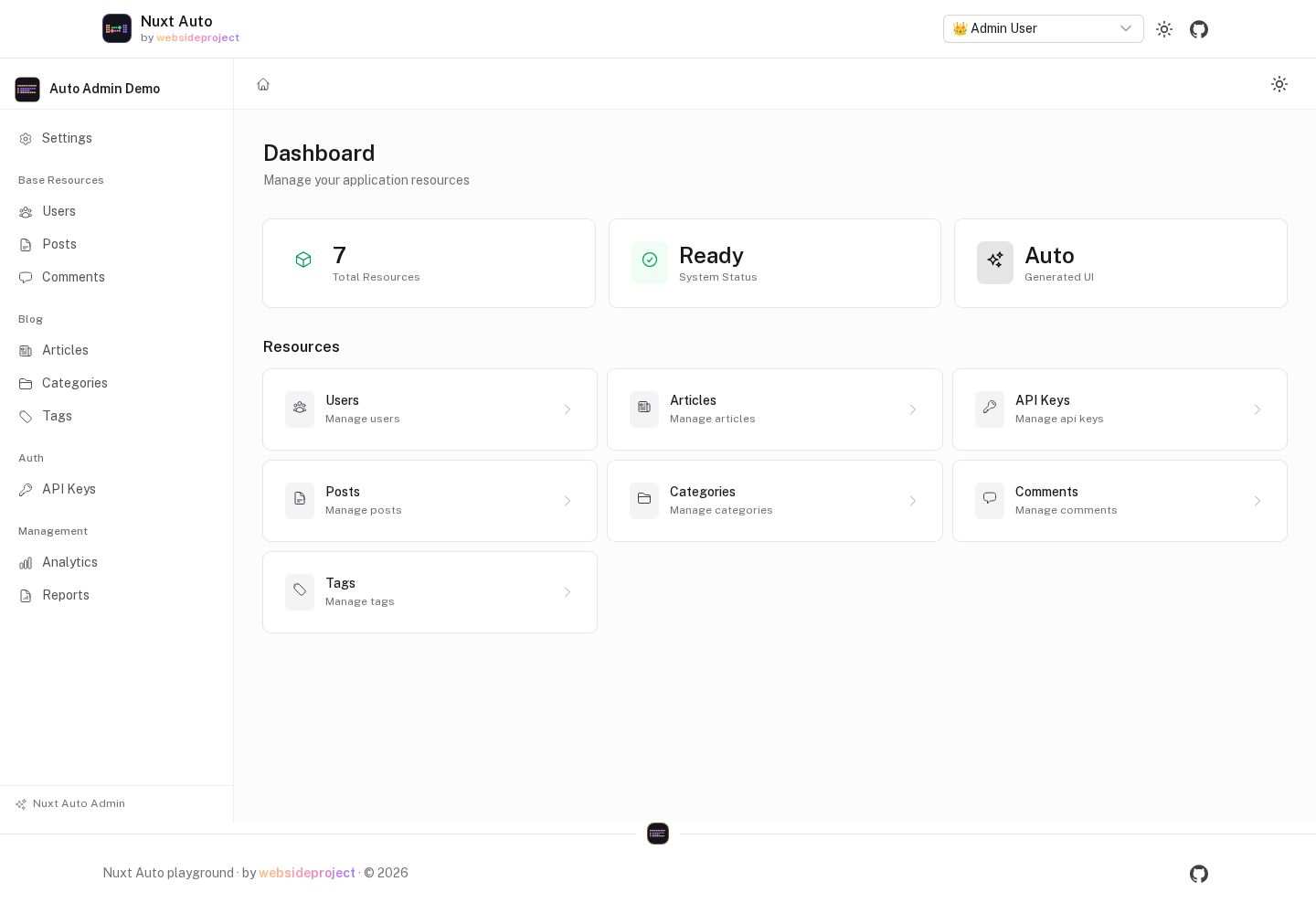Click the Comments card bubble icon
1316x903 pixels.
tap(990, 499)
